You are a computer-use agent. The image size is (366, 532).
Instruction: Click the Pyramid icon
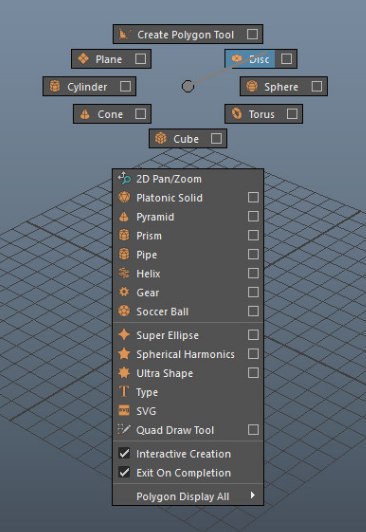coord(124,216)
